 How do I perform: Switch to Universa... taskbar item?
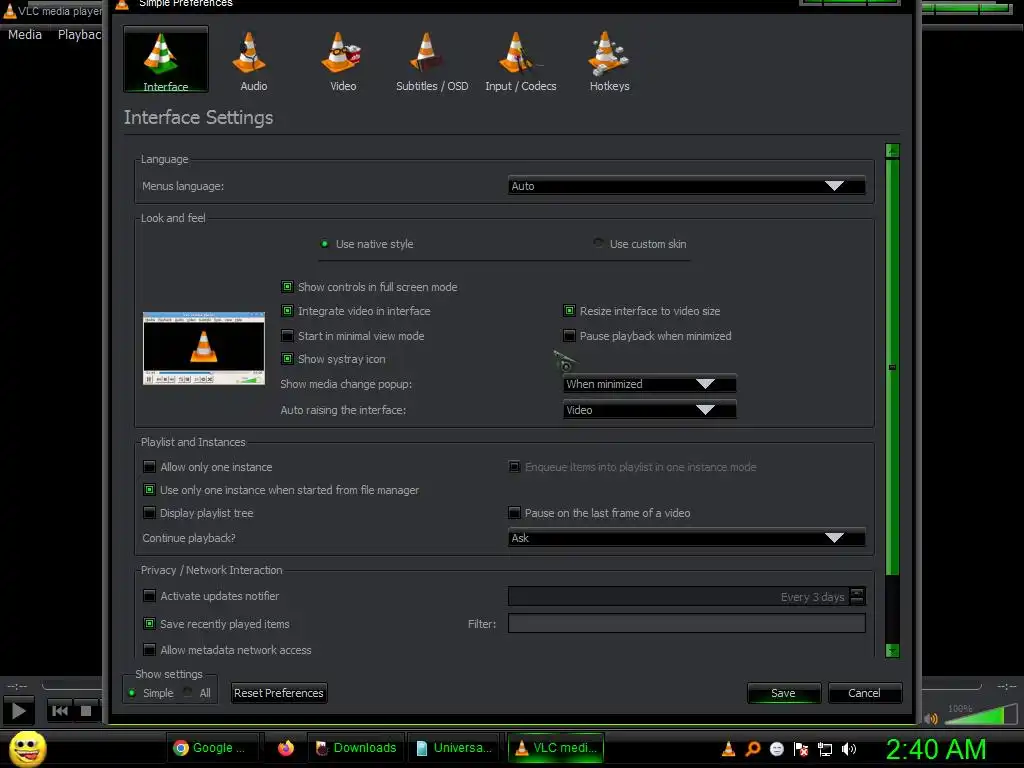click(x=454, y=748)
